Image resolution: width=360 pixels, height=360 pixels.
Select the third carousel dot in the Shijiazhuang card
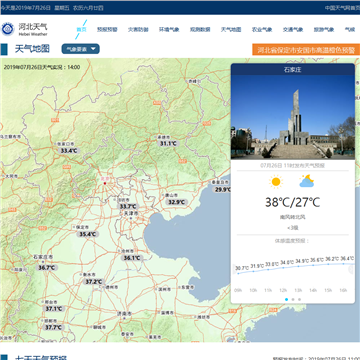299,299
